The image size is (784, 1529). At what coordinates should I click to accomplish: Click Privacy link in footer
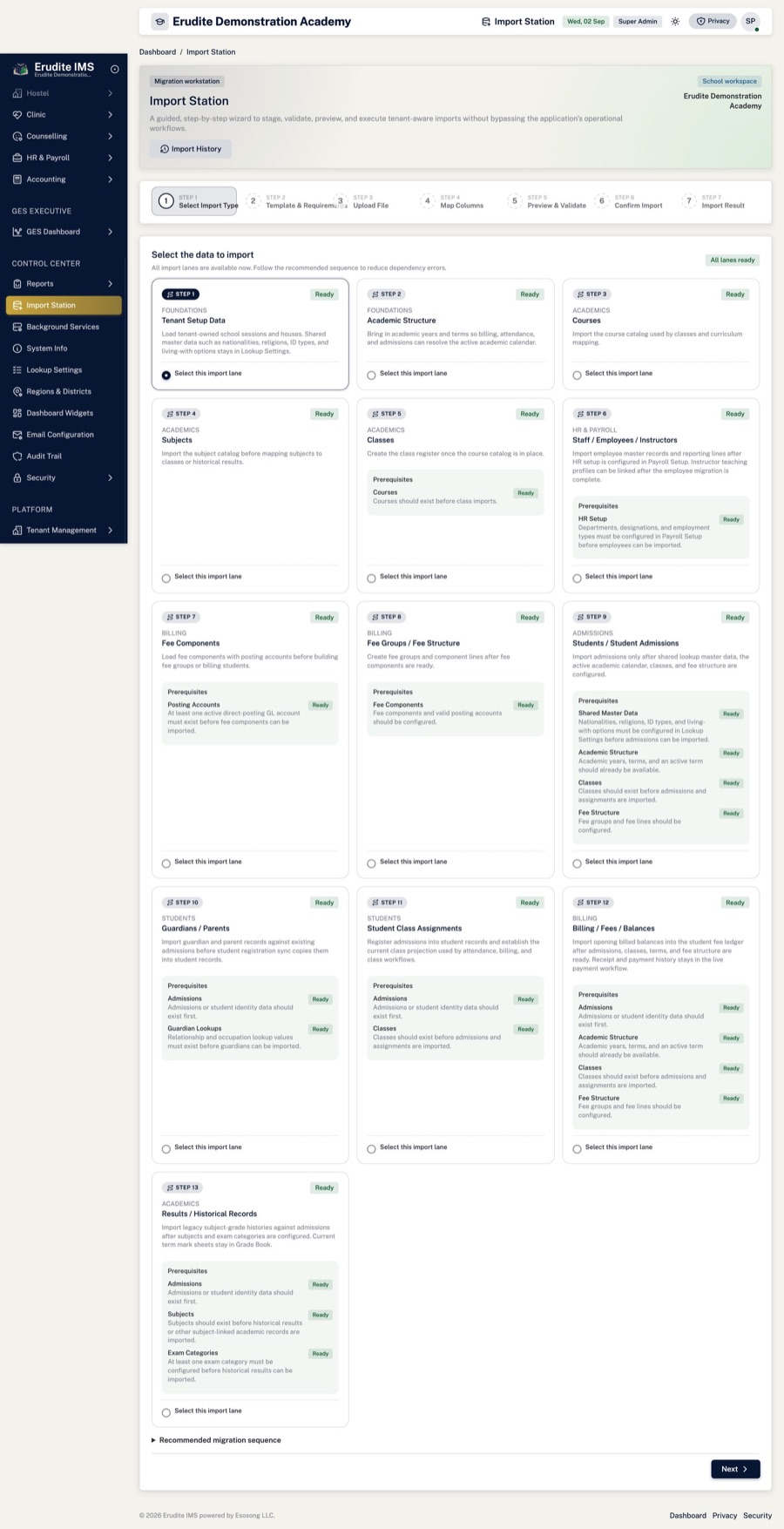tap(725, 1515)
